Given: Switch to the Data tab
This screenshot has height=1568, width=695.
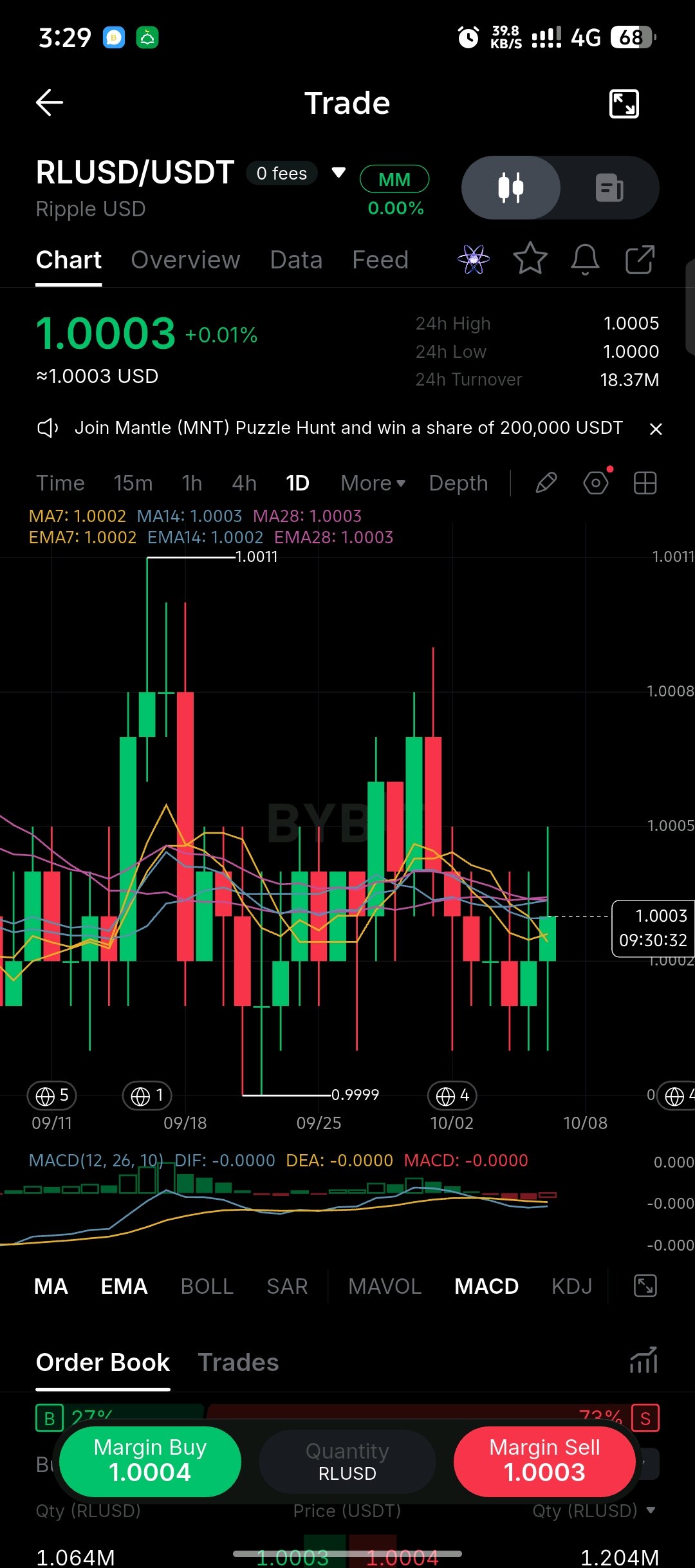Looking at the screenshot, I should click(296, 260).
